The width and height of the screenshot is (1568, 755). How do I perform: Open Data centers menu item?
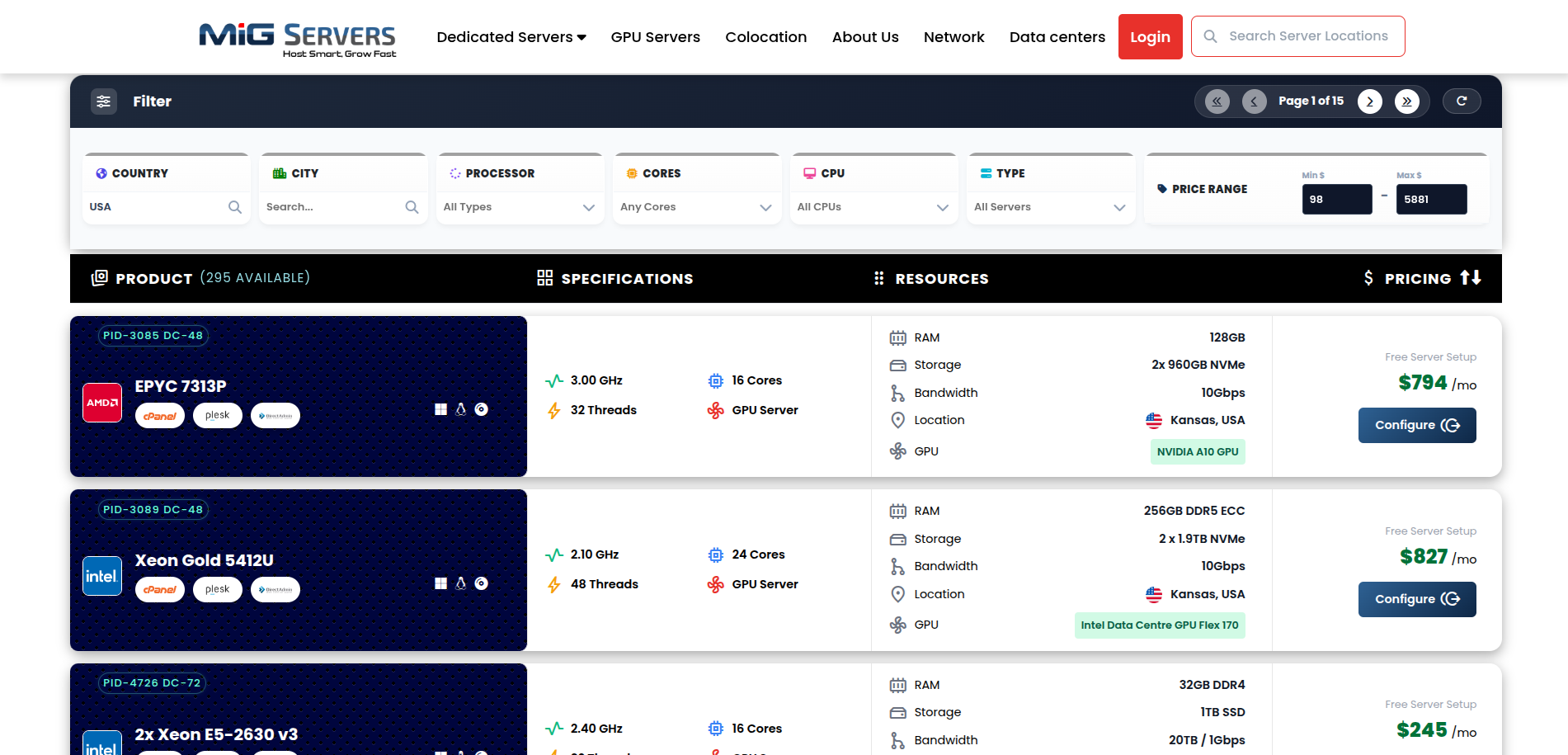1057,37
